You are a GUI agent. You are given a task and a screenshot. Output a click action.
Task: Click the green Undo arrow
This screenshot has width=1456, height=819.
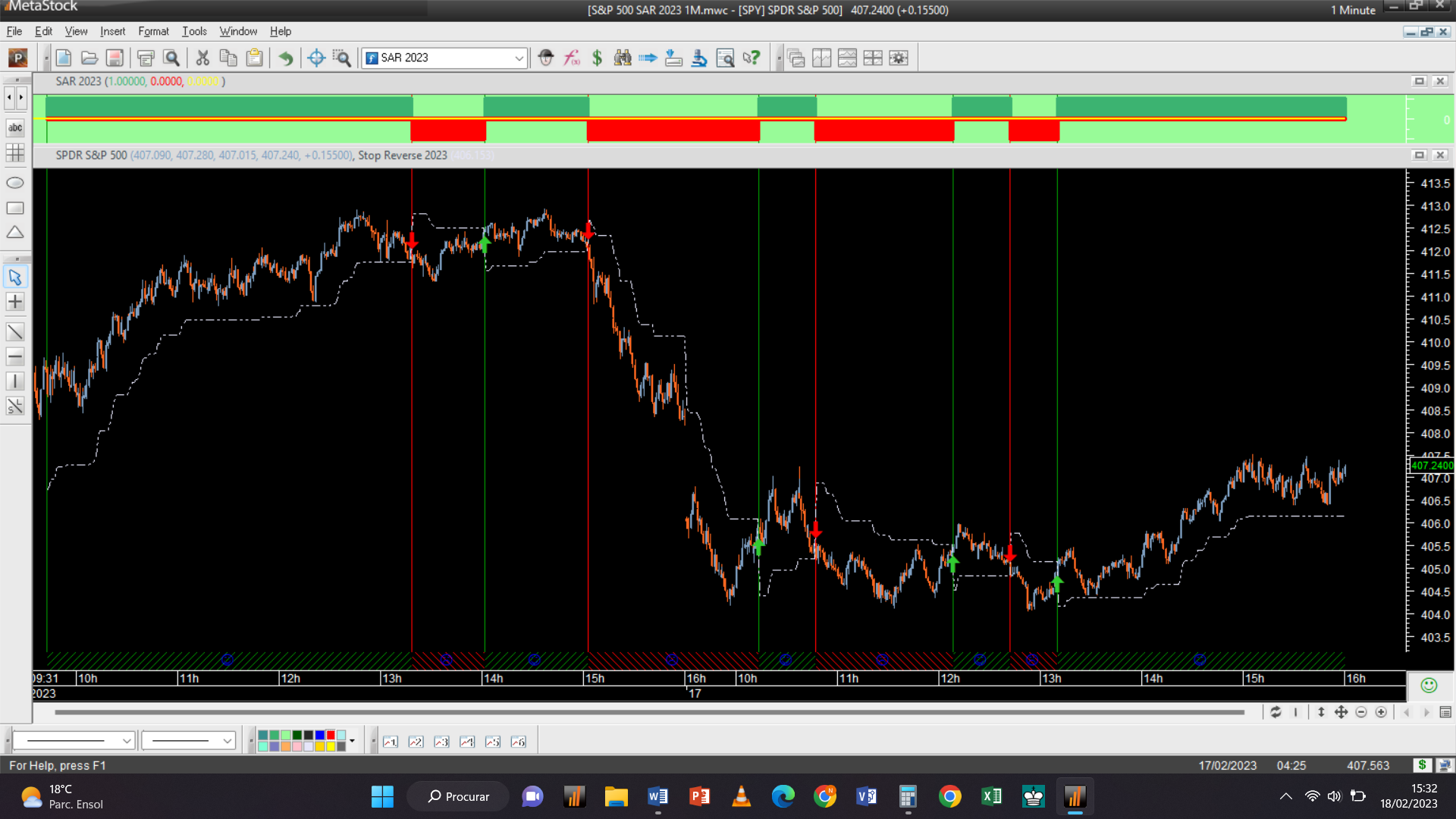click(286, 58)
